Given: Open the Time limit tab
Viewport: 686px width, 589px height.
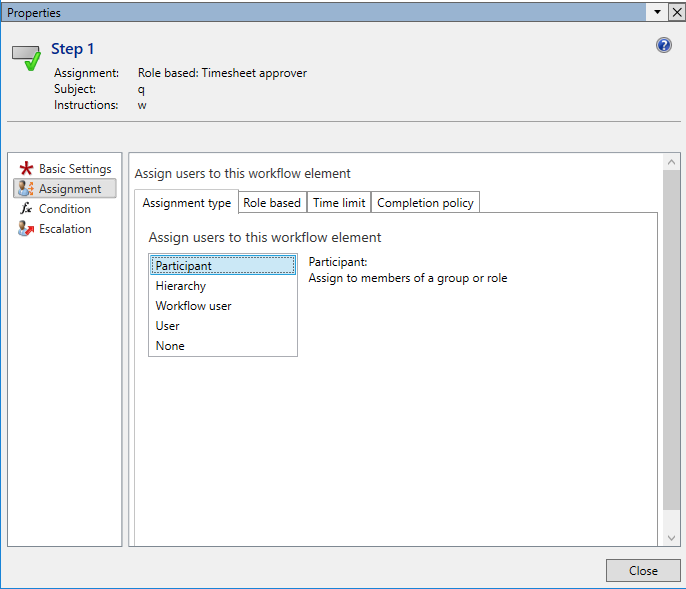Looking at the screenshot, I should pos(339,202).
